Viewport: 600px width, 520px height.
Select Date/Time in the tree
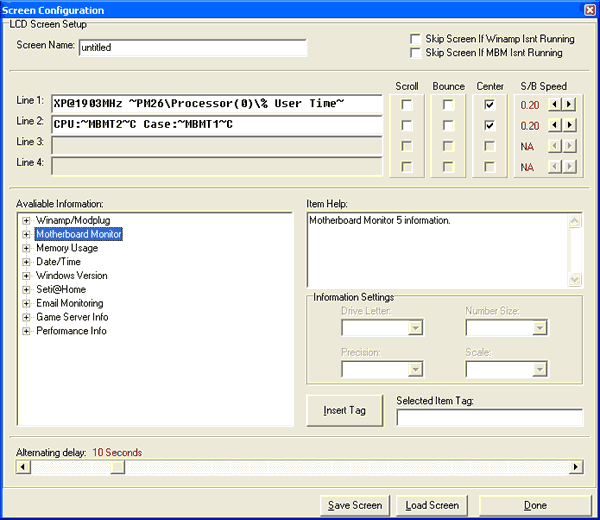click(58, 262)
